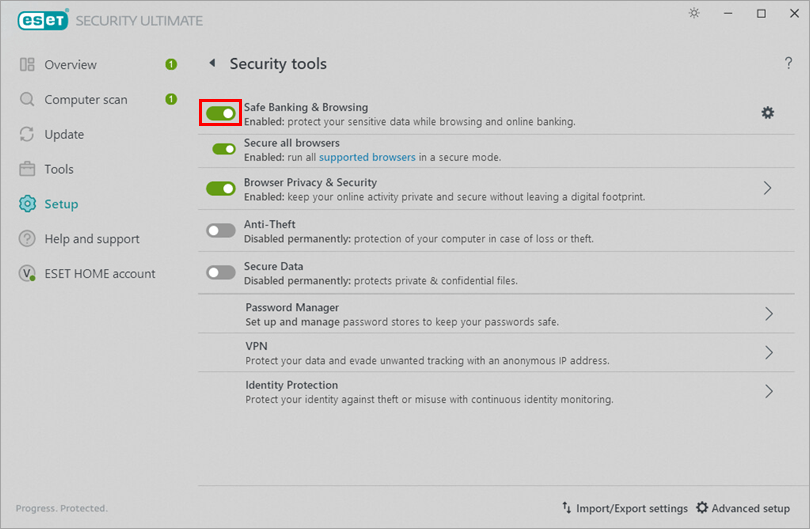Screen dimensions: 810x529
Task: Disable Safe Banking & Browsing toggle
Action: [221, 113]
